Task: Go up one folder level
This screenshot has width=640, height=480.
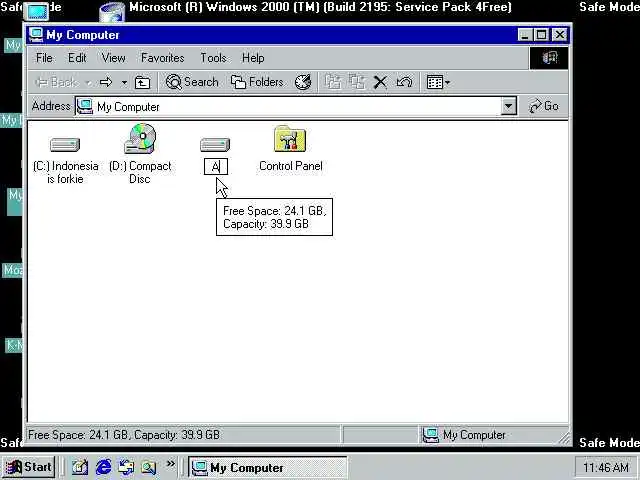Action: coord(142,82)
